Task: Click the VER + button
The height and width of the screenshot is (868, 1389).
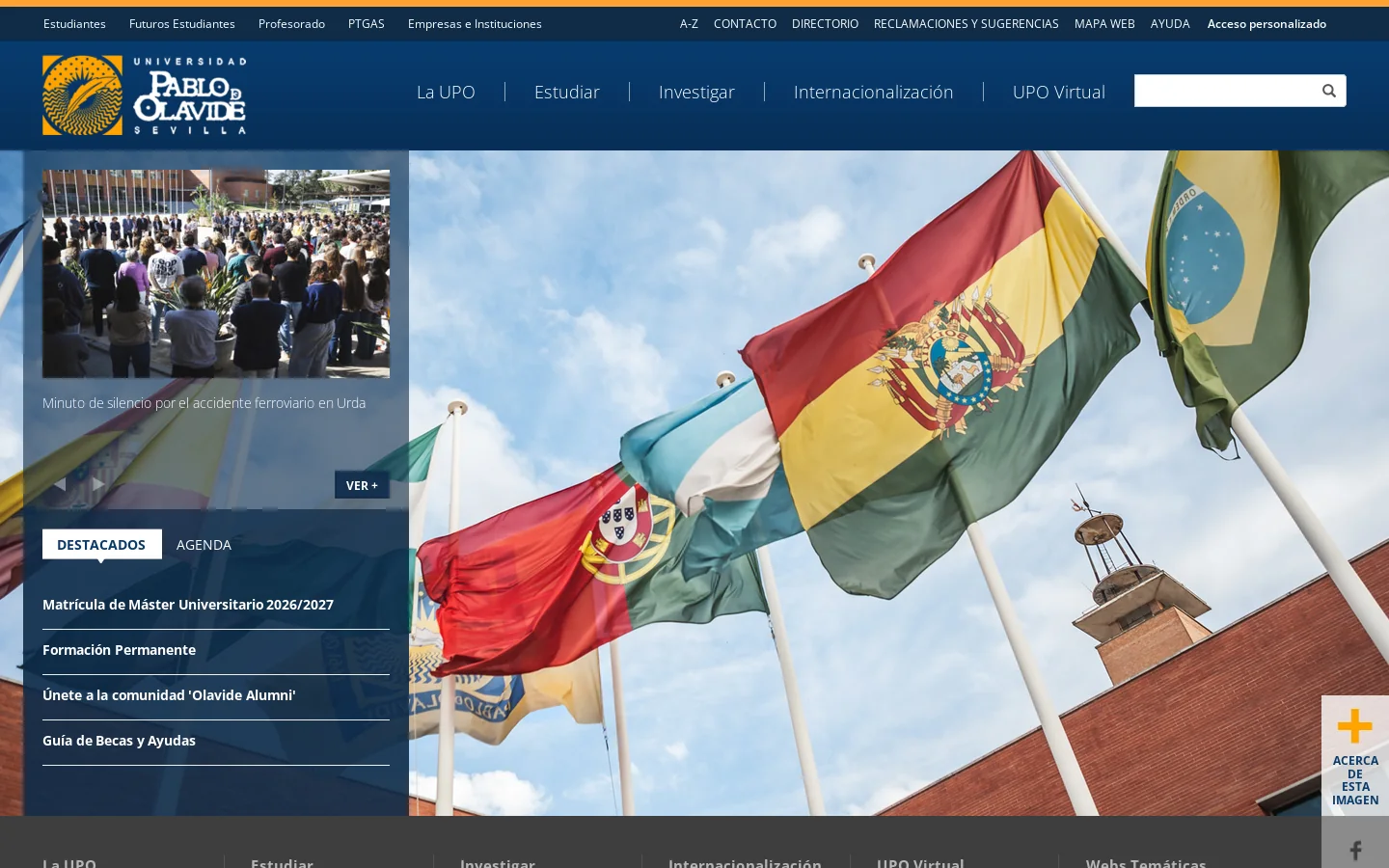Action: coord(362,485)
